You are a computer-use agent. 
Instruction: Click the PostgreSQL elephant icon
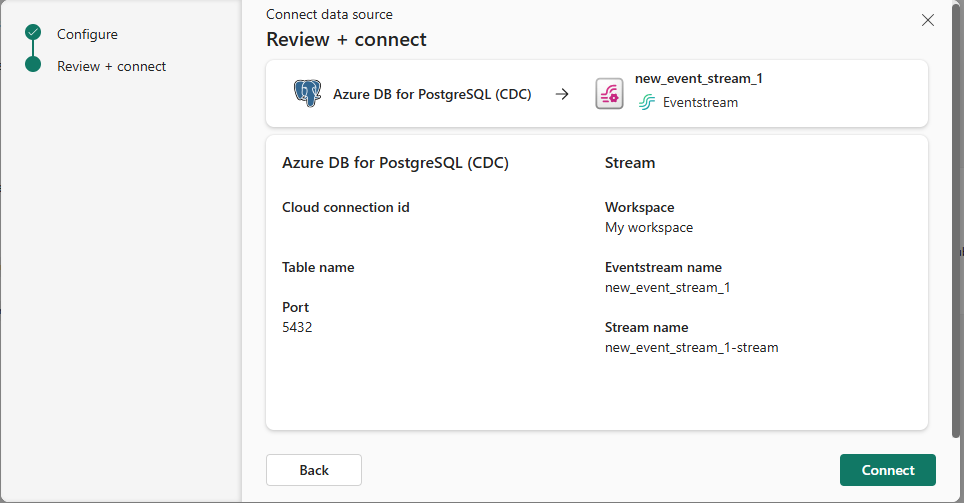click(x=307, y=94)
